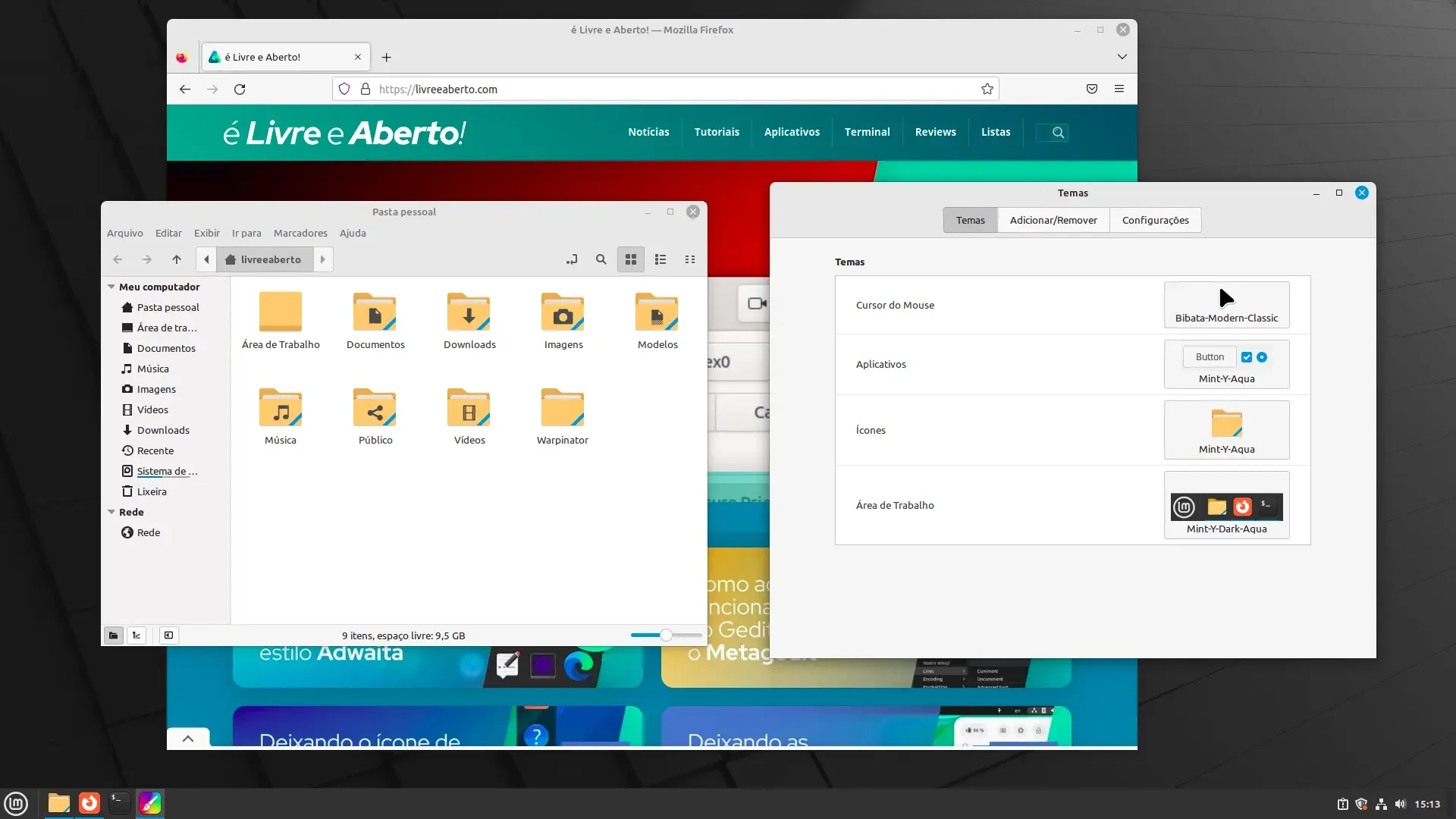Toggle location entry in the file manager
1456x819 pixels.
[x=572, y=259]
